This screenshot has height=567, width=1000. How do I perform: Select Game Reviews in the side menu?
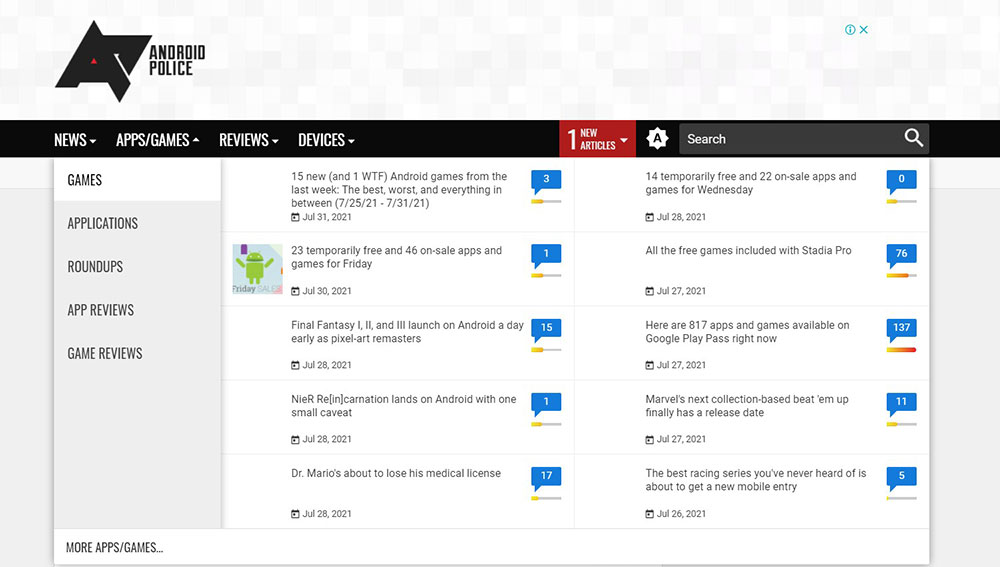(x=105, y=353)
